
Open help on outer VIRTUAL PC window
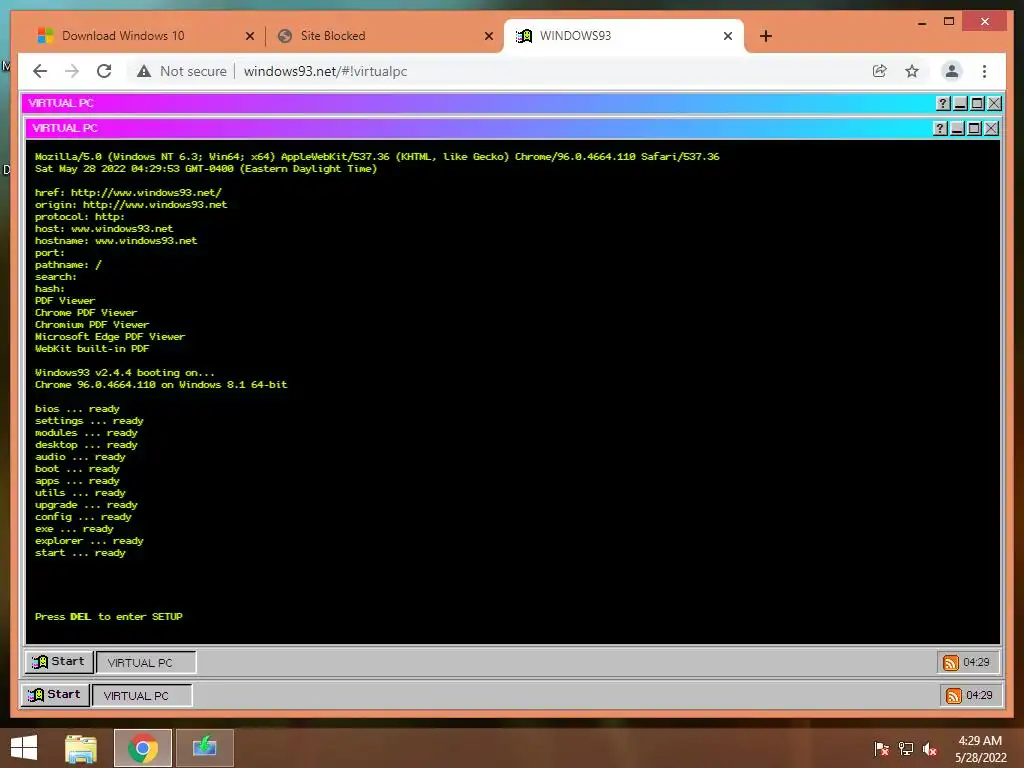click(x=943, y=103)
